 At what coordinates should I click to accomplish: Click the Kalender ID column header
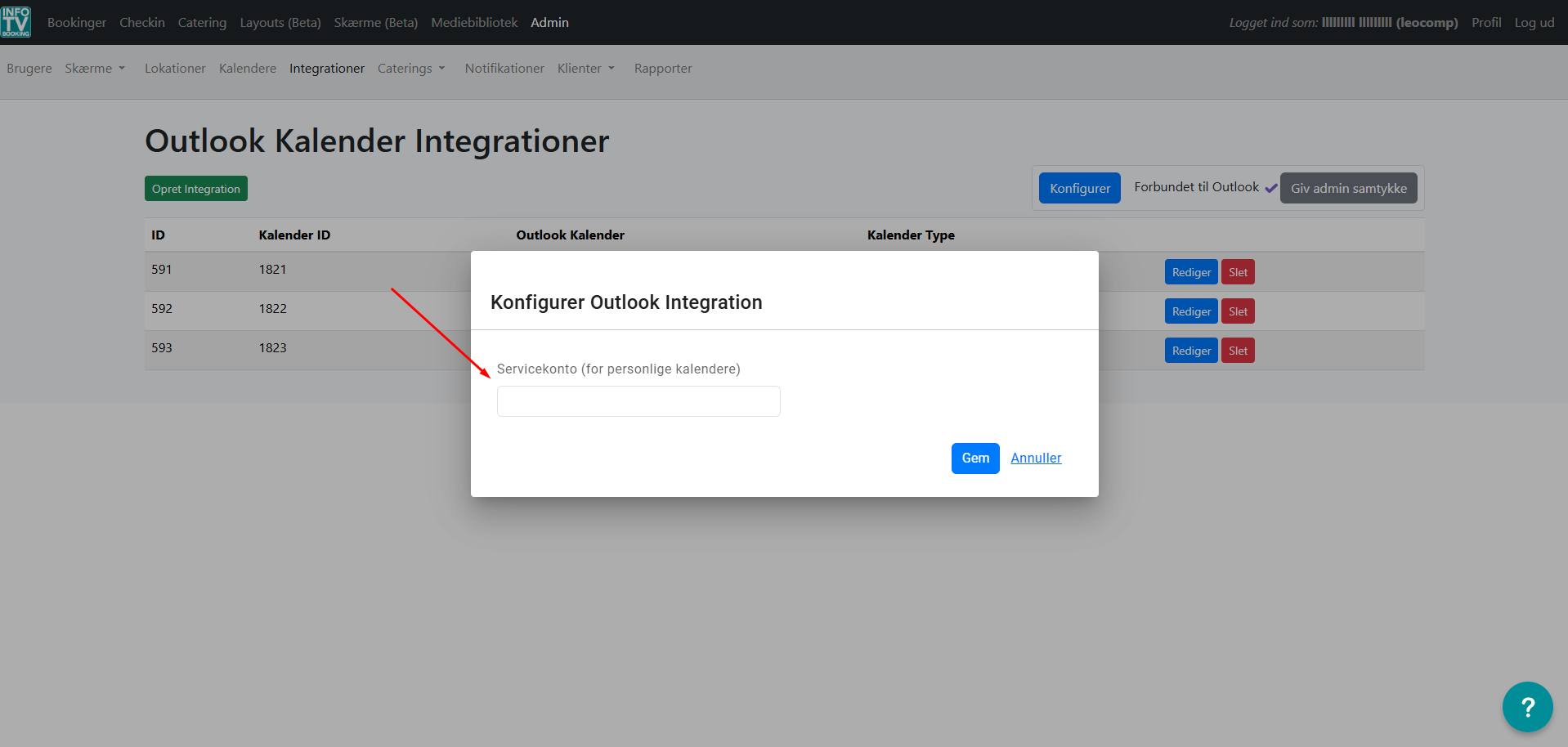[294, 235]
